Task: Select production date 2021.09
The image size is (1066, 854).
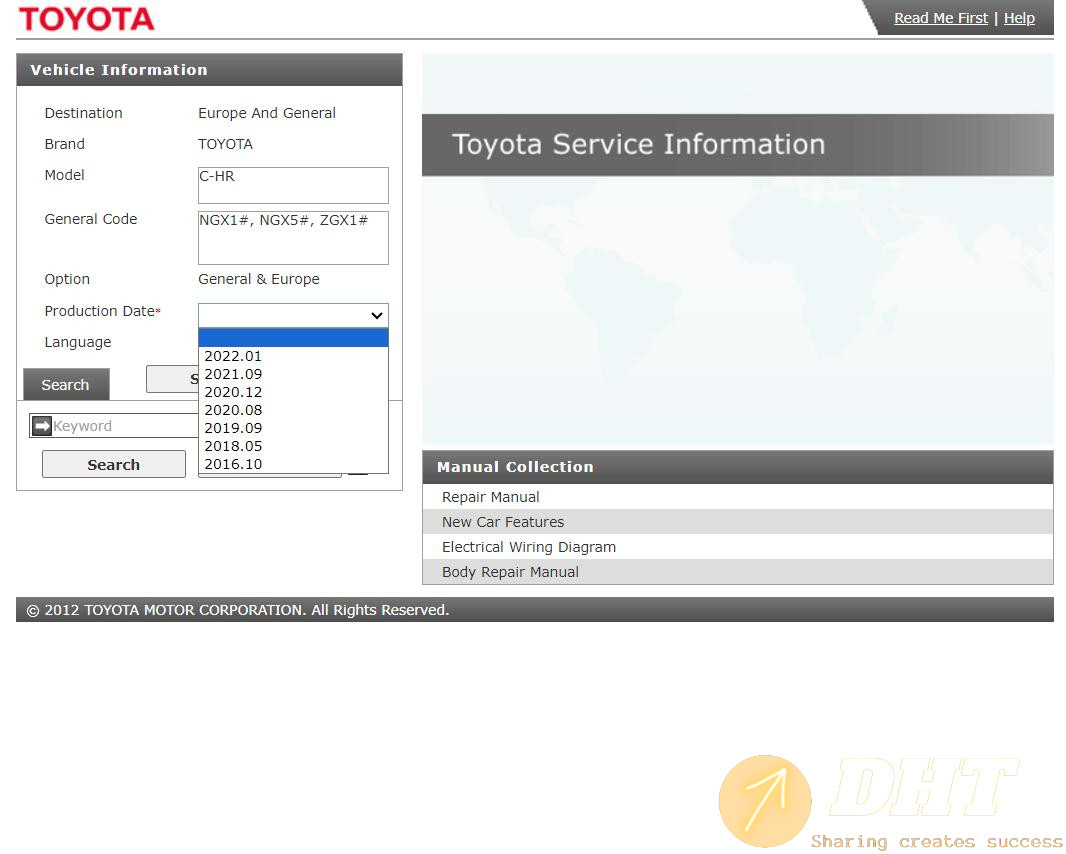Action: [293, 374]
